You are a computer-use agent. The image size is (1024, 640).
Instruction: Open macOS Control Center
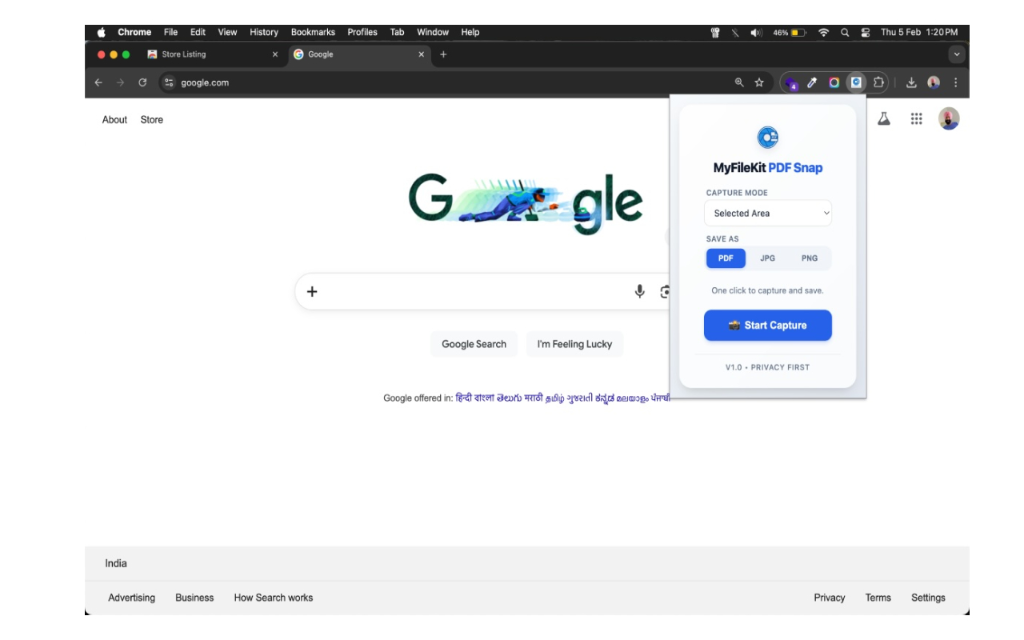coord(865,32)
